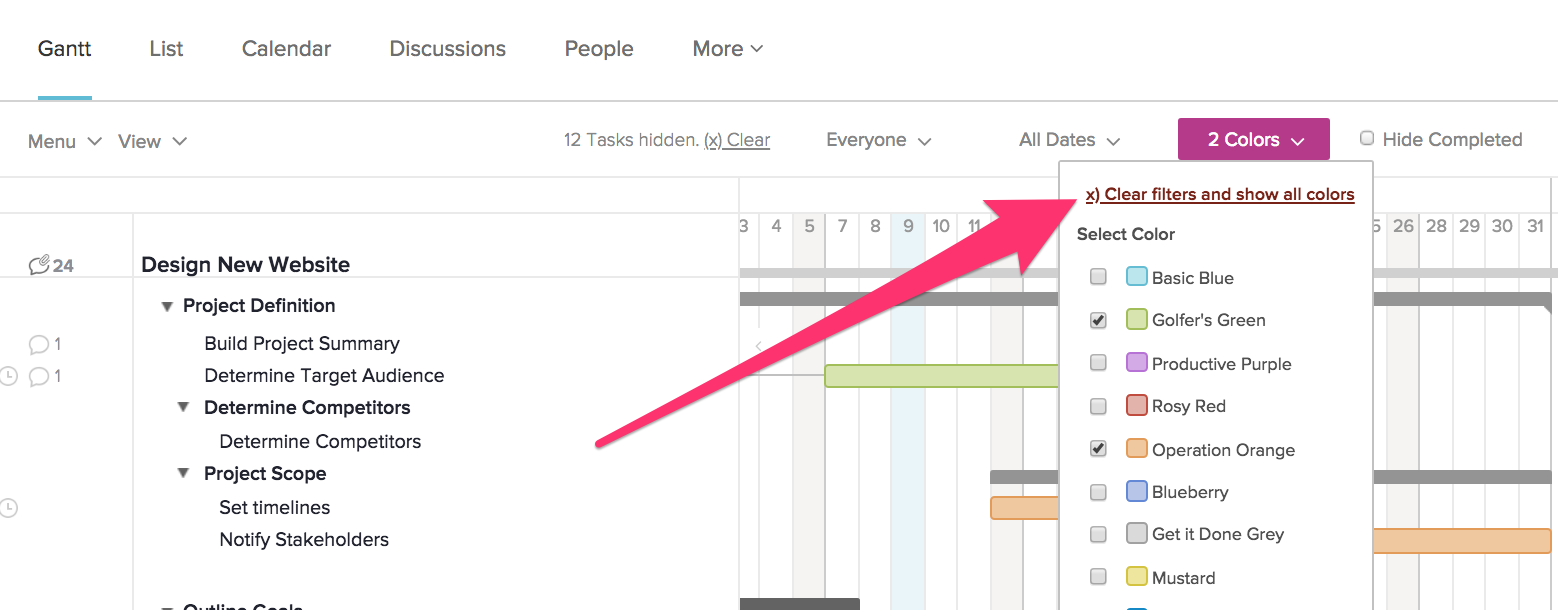
Task: Check the Basic Blue color filter
Action: tap(1098, 277)
